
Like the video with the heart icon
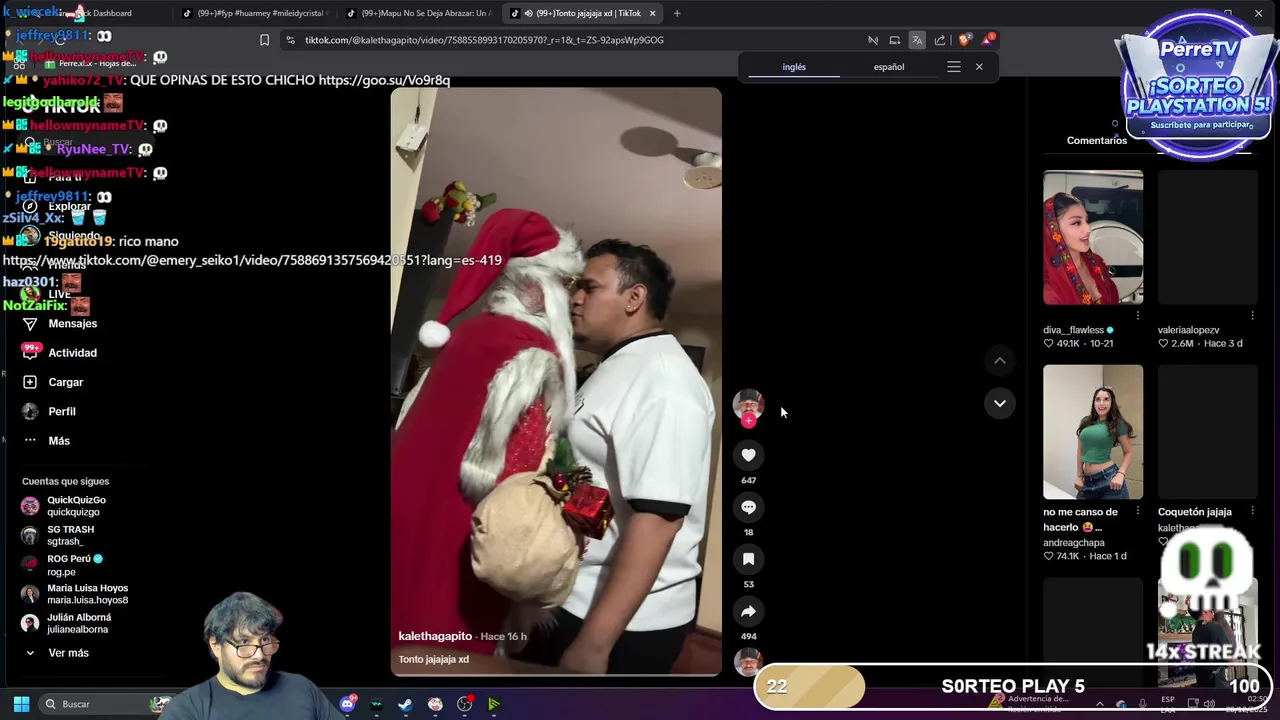[x=748, y=455]
